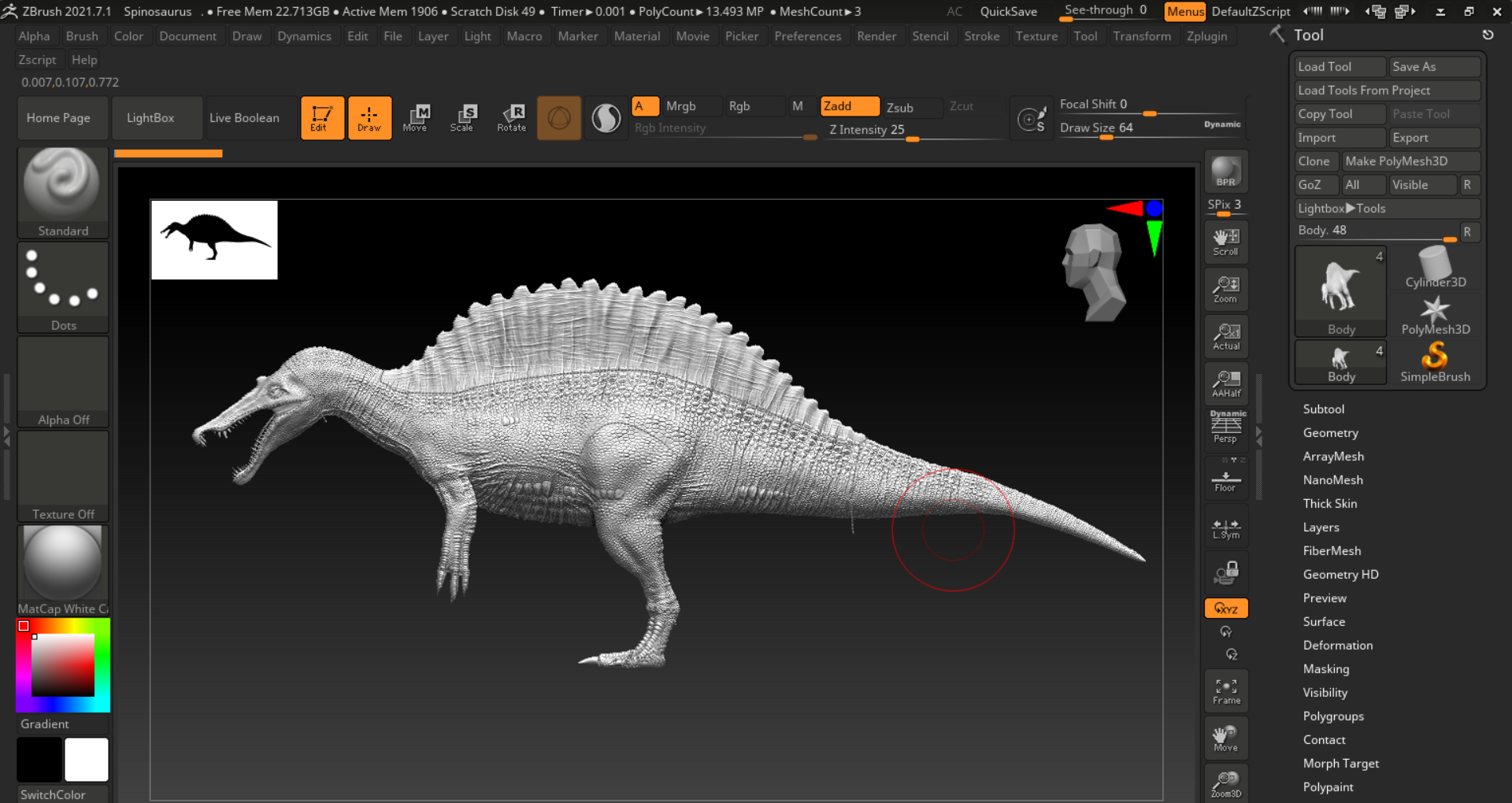The height and width of the screenshot is (803, 1512).
Task: Activate the Edit mode button
Action: click(322, 118)
